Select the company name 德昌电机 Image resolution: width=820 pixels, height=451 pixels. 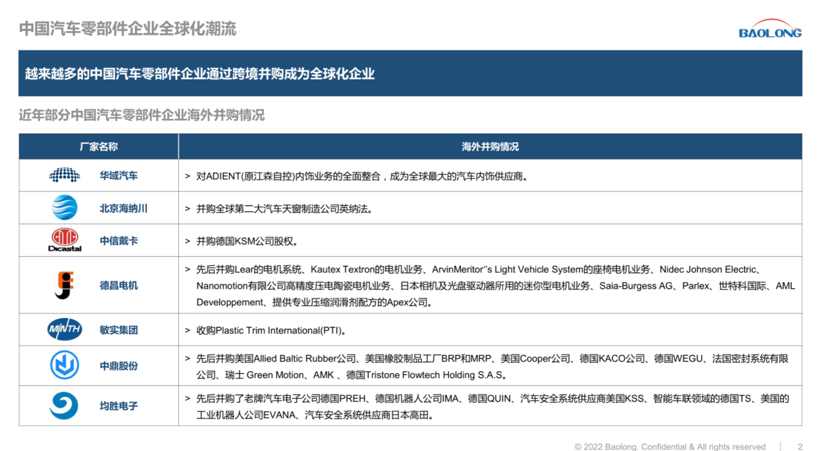(119, 285)
